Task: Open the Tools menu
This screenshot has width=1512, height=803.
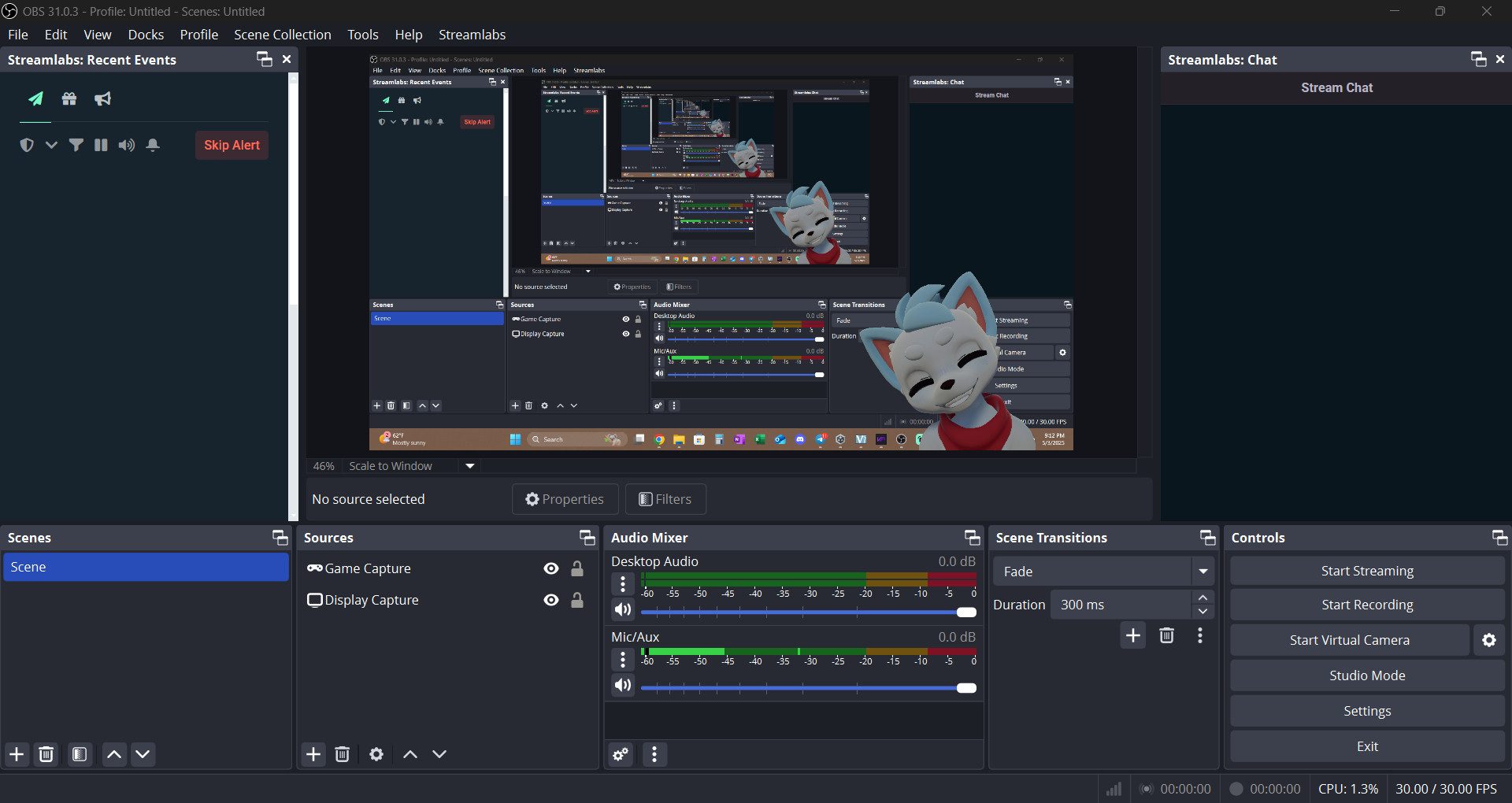Action: tap(363, 35)
